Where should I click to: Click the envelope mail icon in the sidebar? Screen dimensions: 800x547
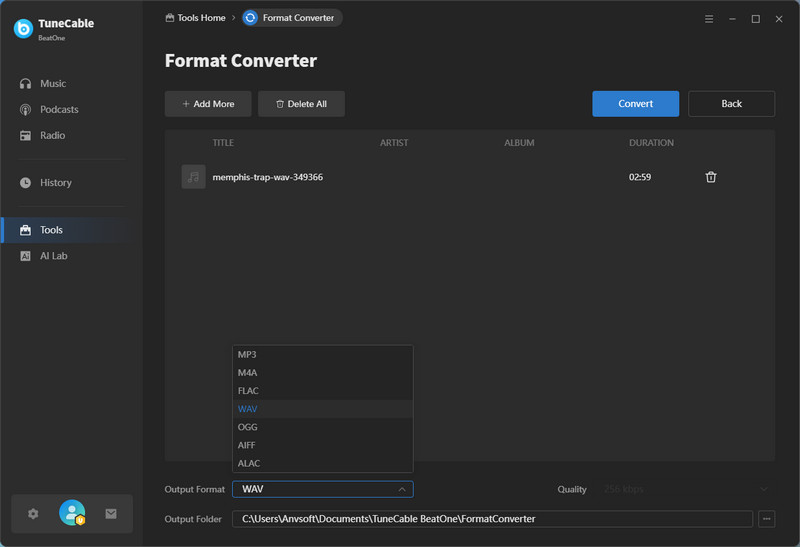[x=111, y=514]
